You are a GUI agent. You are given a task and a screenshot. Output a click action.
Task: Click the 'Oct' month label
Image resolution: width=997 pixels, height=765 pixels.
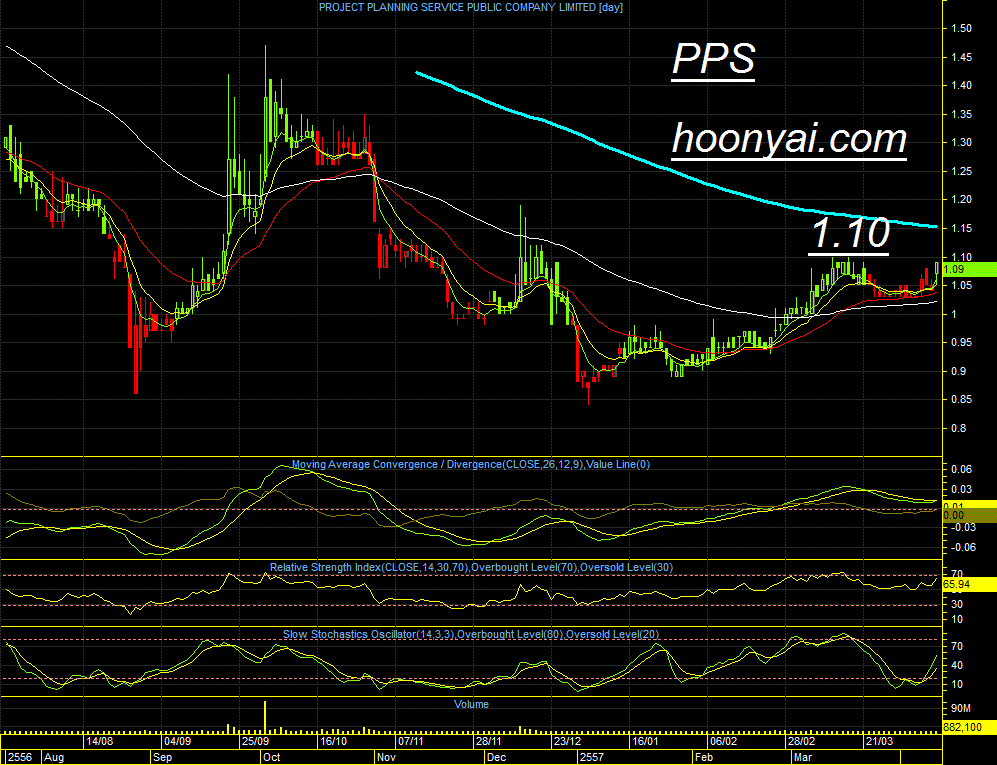click(272, 757)
